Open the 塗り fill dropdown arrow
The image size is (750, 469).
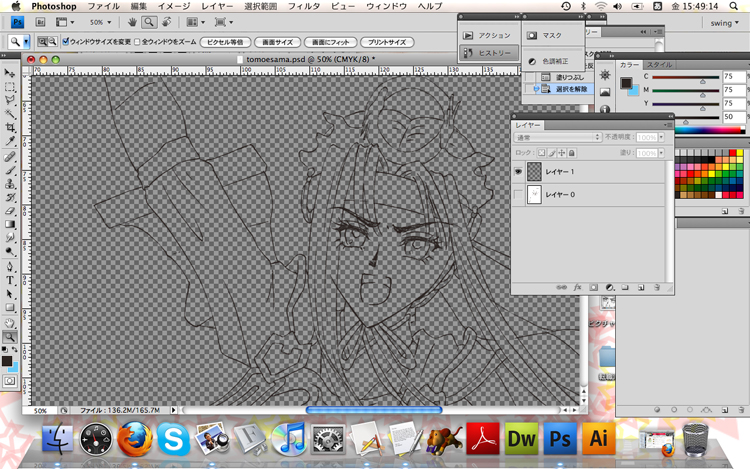662,153
